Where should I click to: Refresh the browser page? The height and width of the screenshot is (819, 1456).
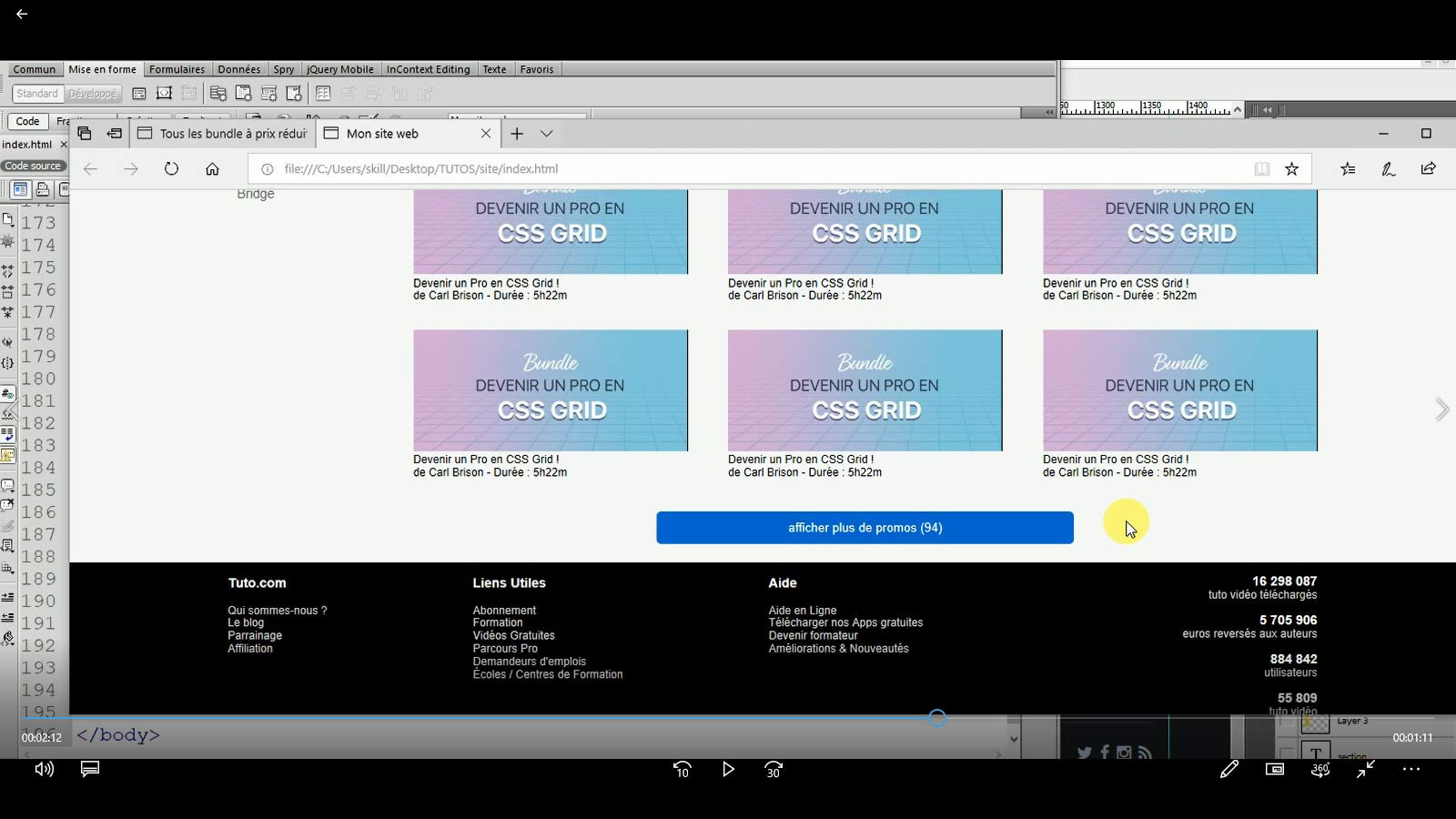pyautogui.click(x=171, y=168)
